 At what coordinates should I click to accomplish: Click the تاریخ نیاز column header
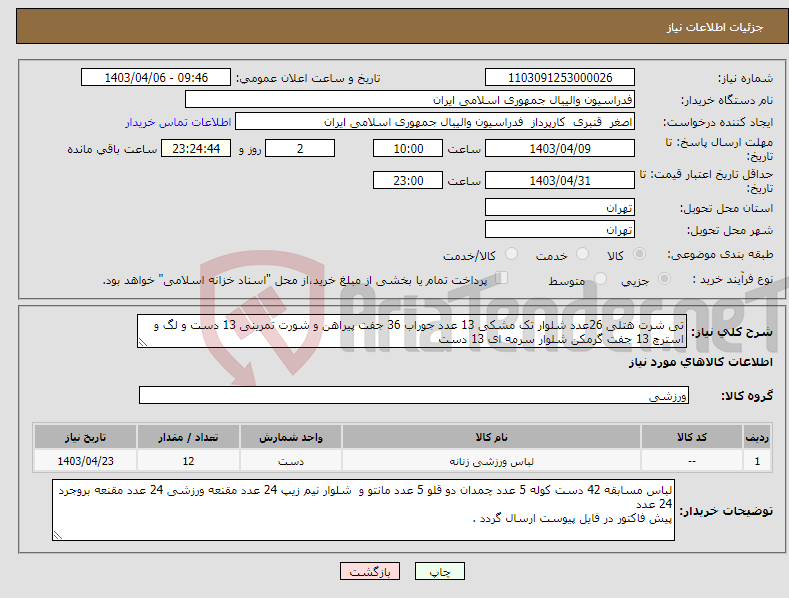point(86,437)
